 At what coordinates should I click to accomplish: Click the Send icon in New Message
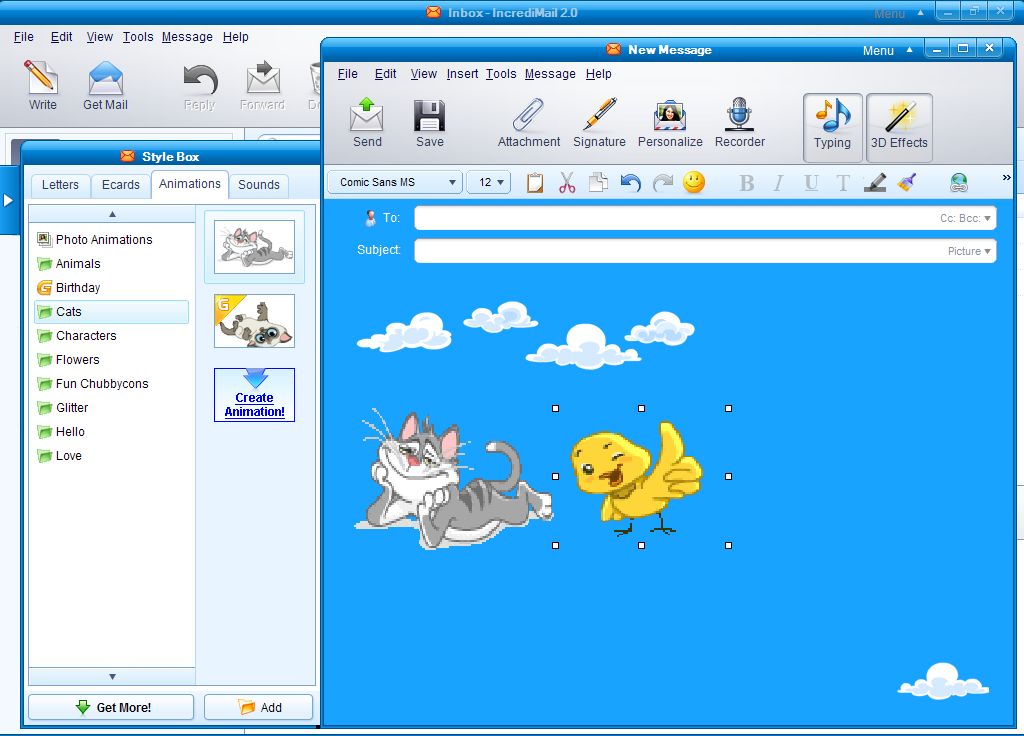coord(367,123)
